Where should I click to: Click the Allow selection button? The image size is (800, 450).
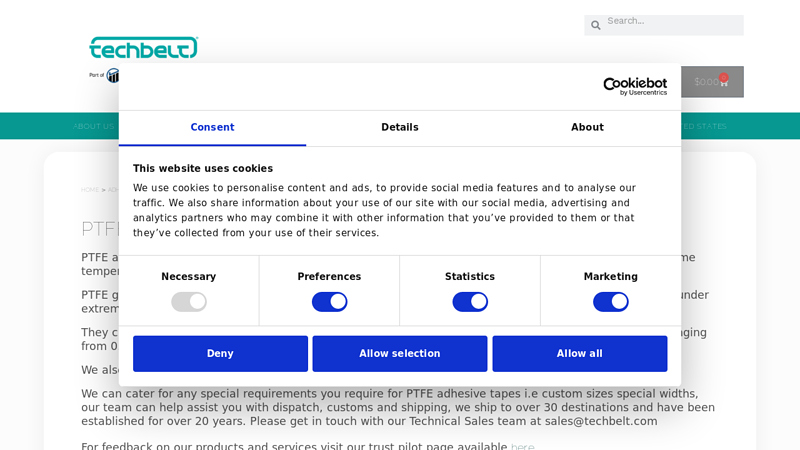pos(400,354)
